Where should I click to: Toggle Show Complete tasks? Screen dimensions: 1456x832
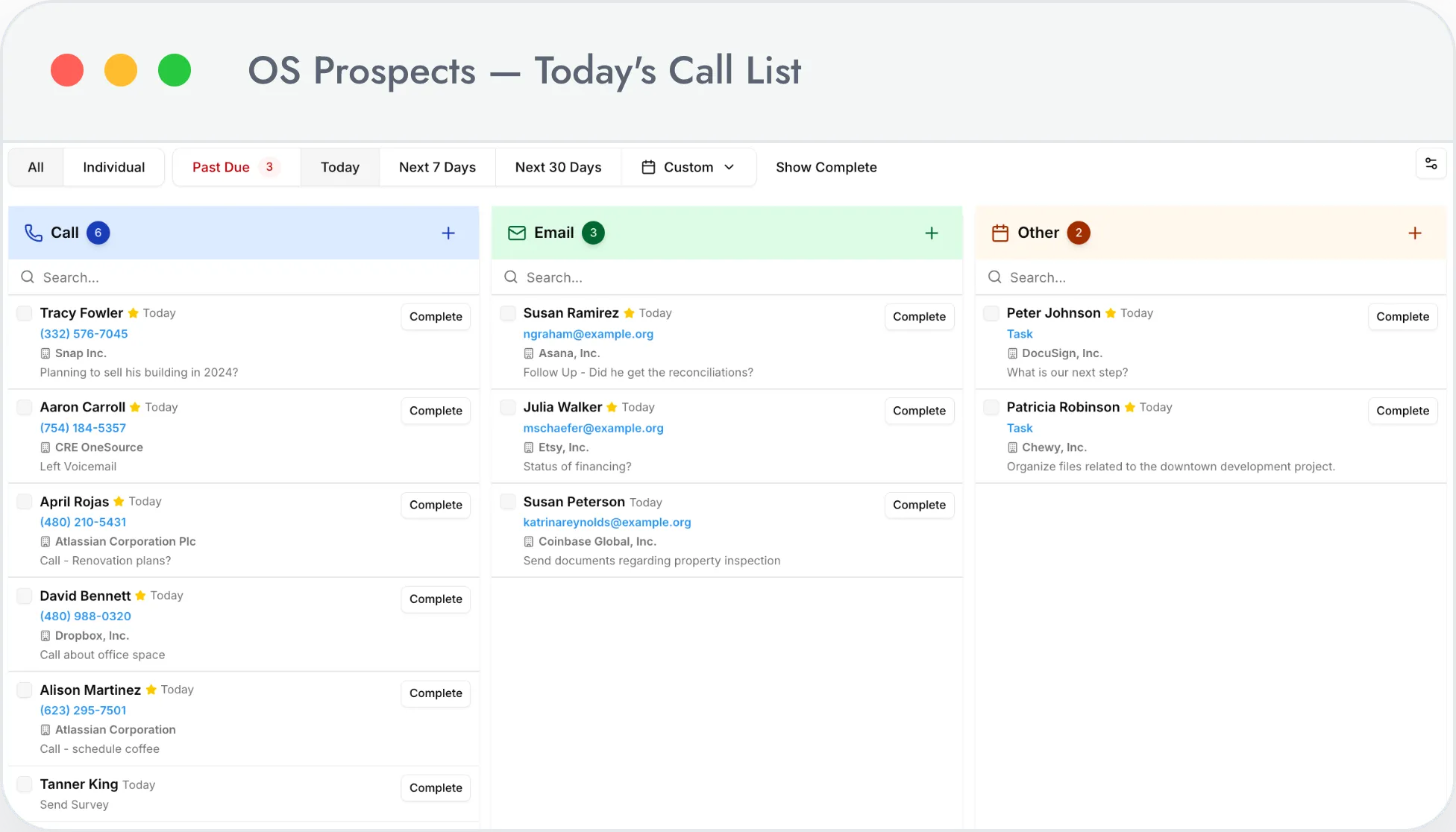pyautogui.click(x=826, y=167)
